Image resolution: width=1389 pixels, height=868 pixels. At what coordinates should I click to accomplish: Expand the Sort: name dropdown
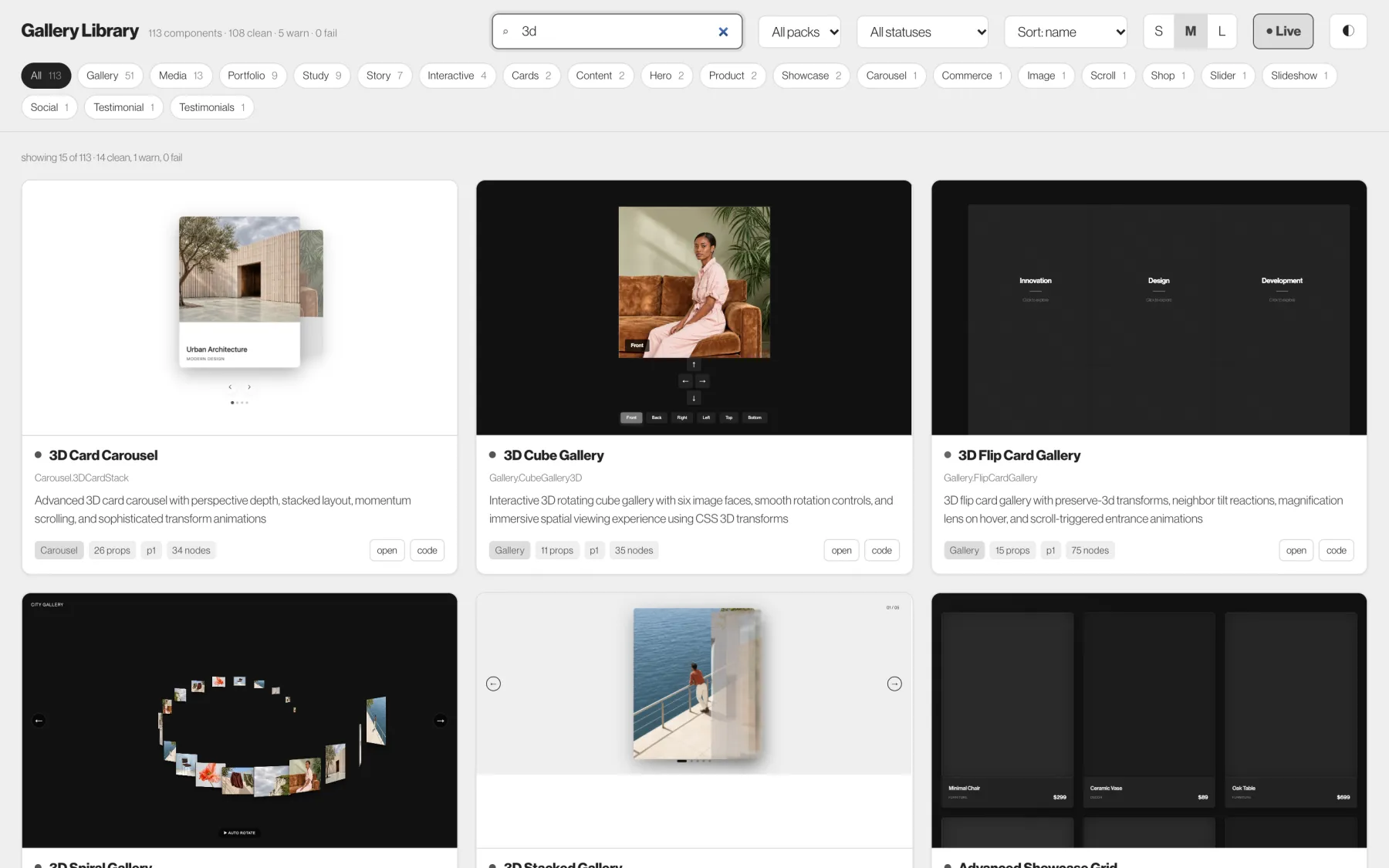(1066, 32)
